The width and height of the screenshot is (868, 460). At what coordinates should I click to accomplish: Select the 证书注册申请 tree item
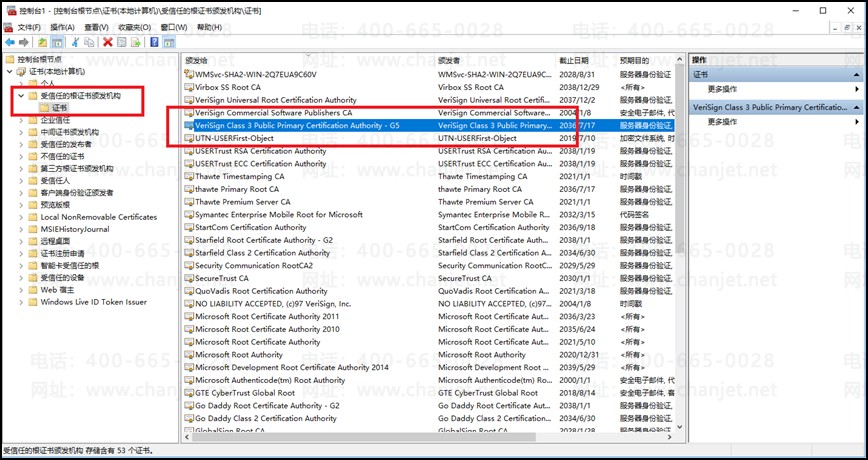coord(63,254)
